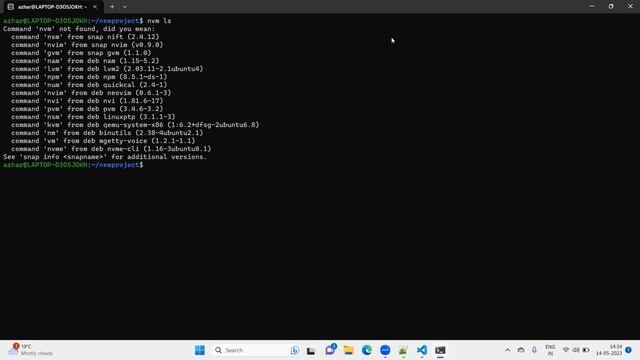Click the terminal icon on the tab
Screen dimensions: 640x360
pyautogui.click(x=11, y=7)
